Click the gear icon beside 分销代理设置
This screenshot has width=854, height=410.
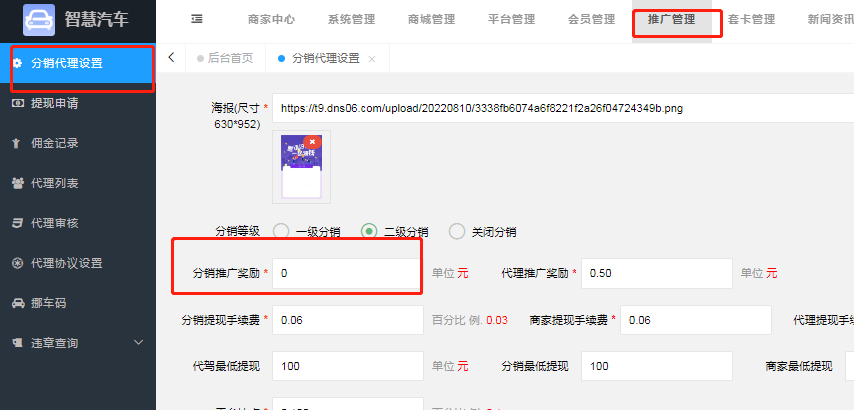(17, 63)
